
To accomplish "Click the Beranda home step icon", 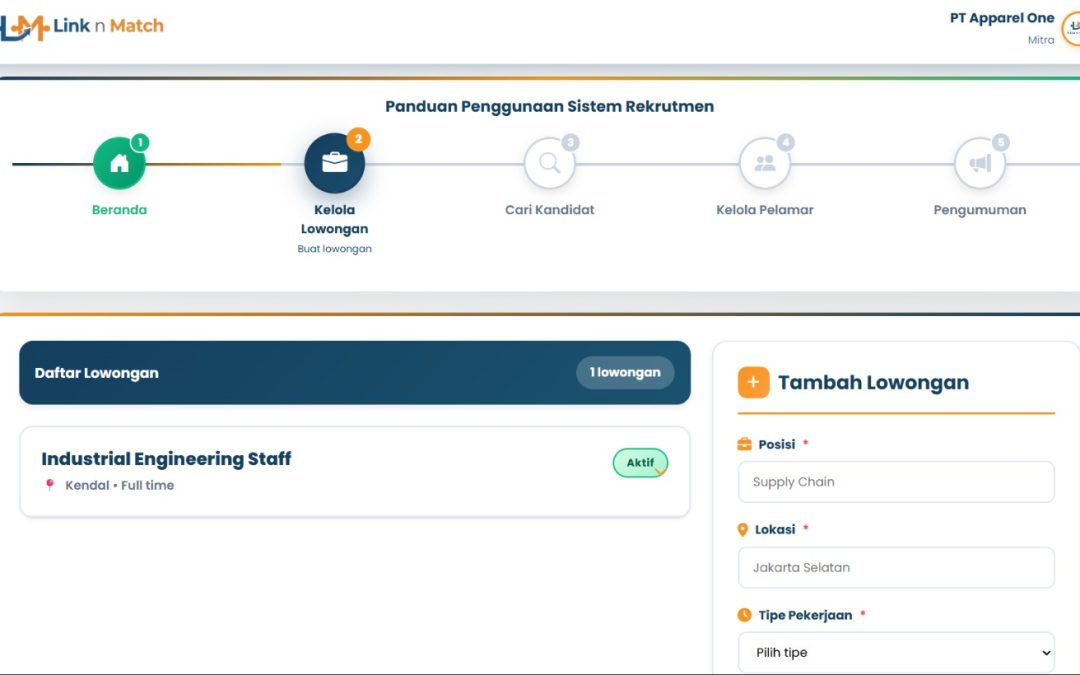I will 119,164.
